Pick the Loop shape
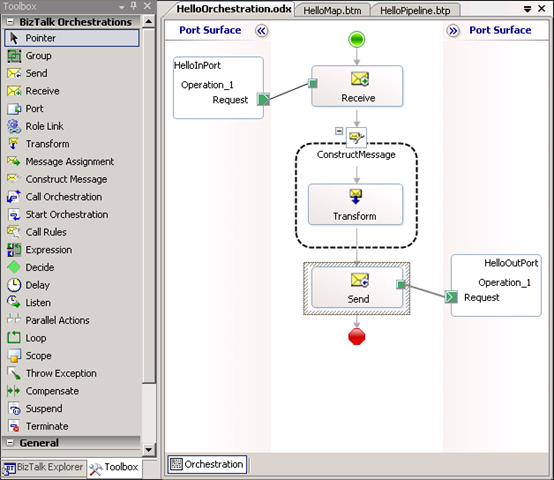Image resolution: width=554 pixels, height=480 pixels. click(72, 338)
